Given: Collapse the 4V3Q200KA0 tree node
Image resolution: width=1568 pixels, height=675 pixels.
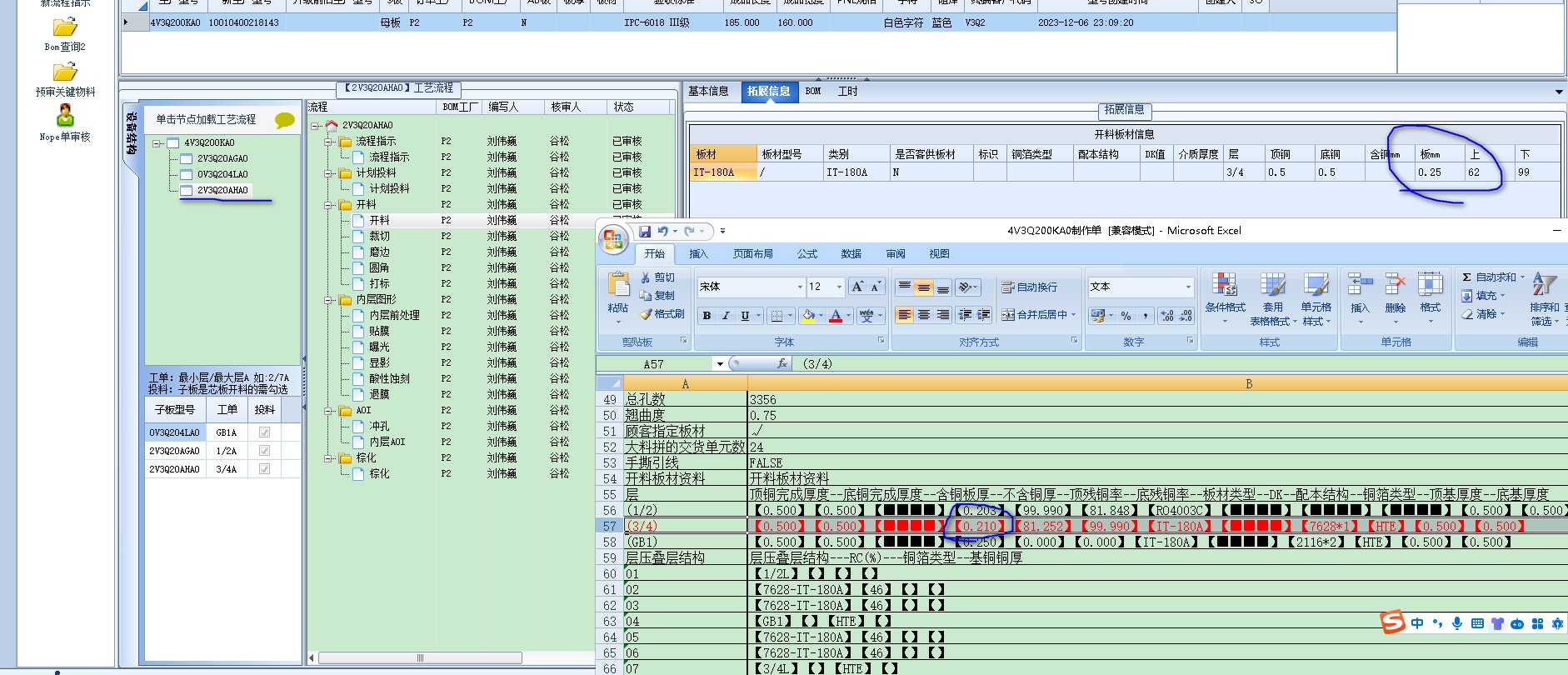Looking at the screenshot, I should pyautogui.click(x=157, y=142).
